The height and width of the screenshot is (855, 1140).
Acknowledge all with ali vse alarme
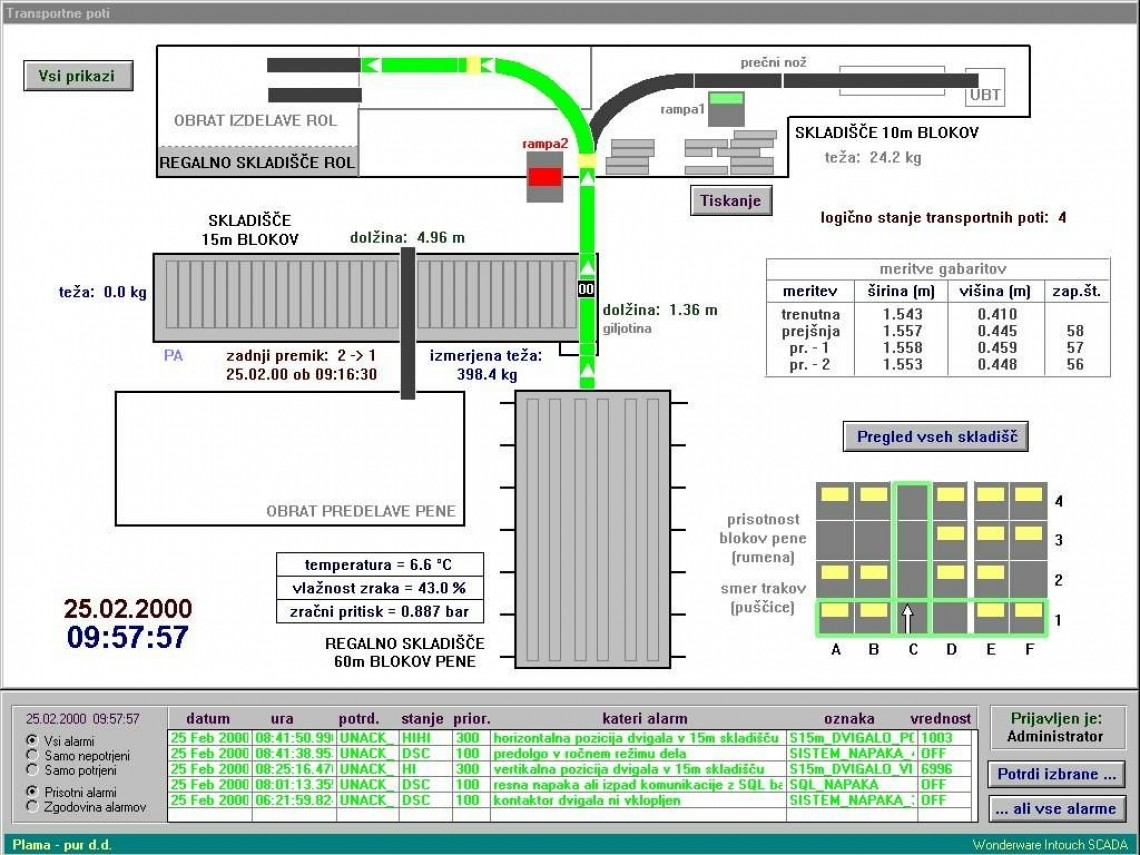click(x=1057, y=809)
